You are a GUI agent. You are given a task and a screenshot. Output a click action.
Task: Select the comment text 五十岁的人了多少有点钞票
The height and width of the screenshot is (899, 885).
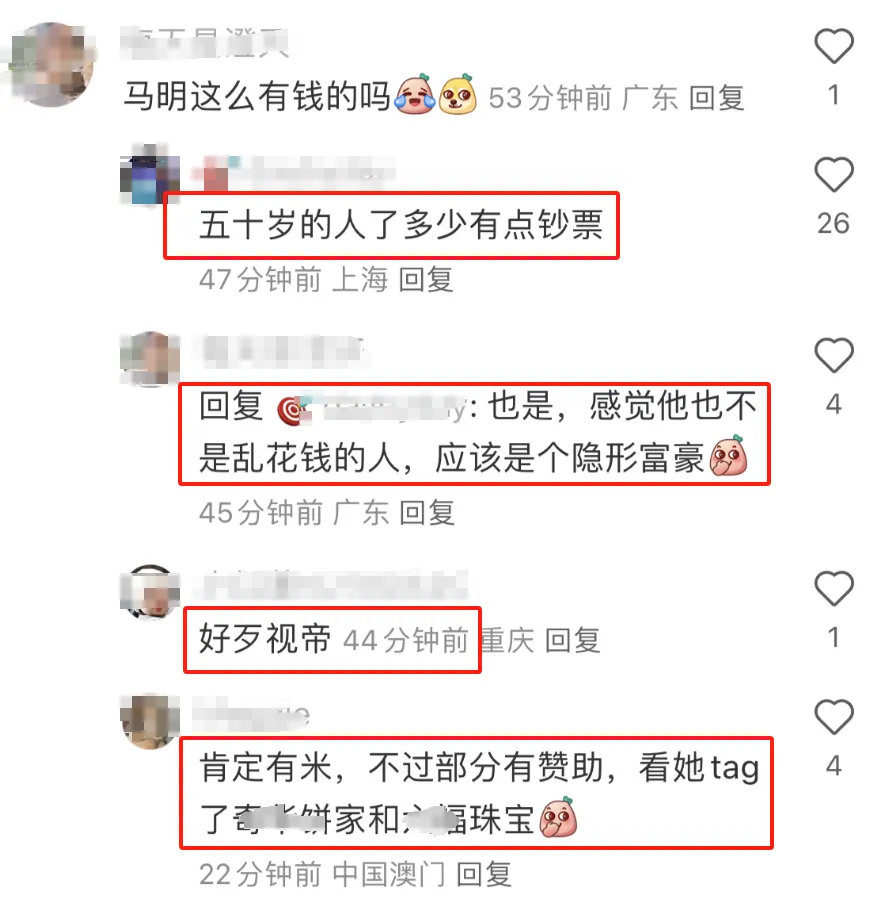[401, 225]
